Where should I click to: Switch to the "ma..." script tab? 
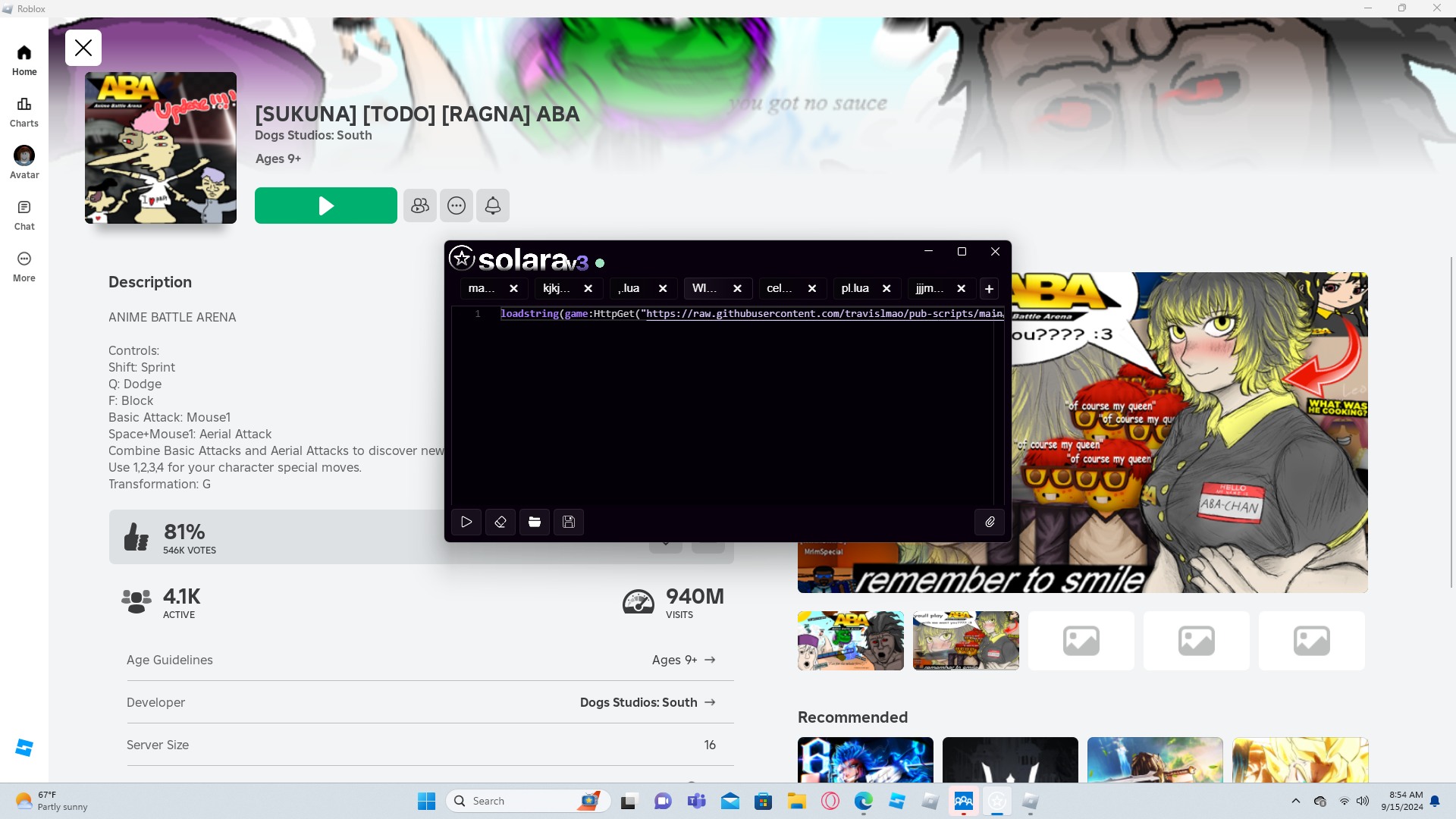click(482, 288)
